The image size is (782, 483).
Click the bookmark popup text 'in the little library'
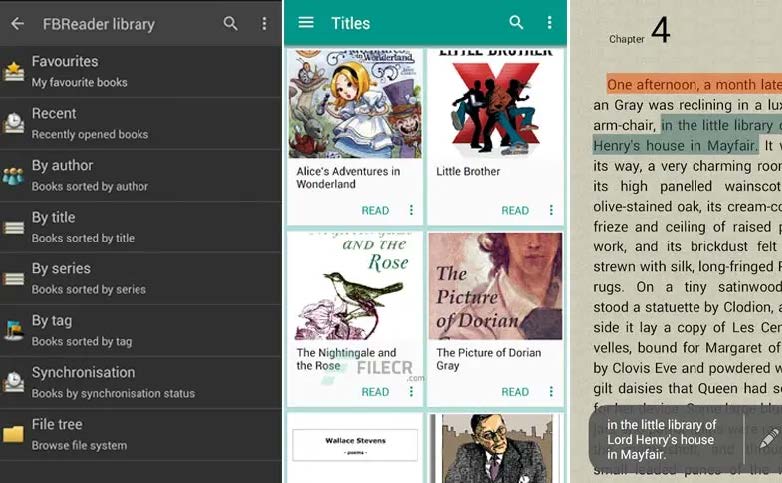(x=661, y=440)
